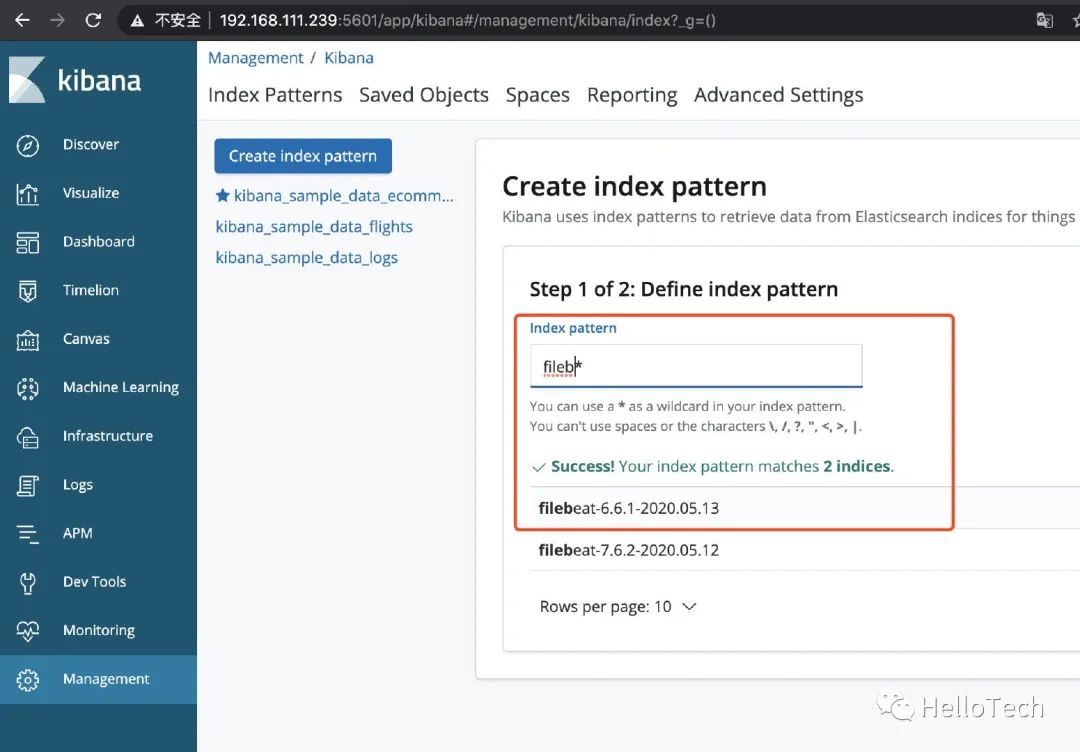Open the Advanced Settings tab

(778, 95)
